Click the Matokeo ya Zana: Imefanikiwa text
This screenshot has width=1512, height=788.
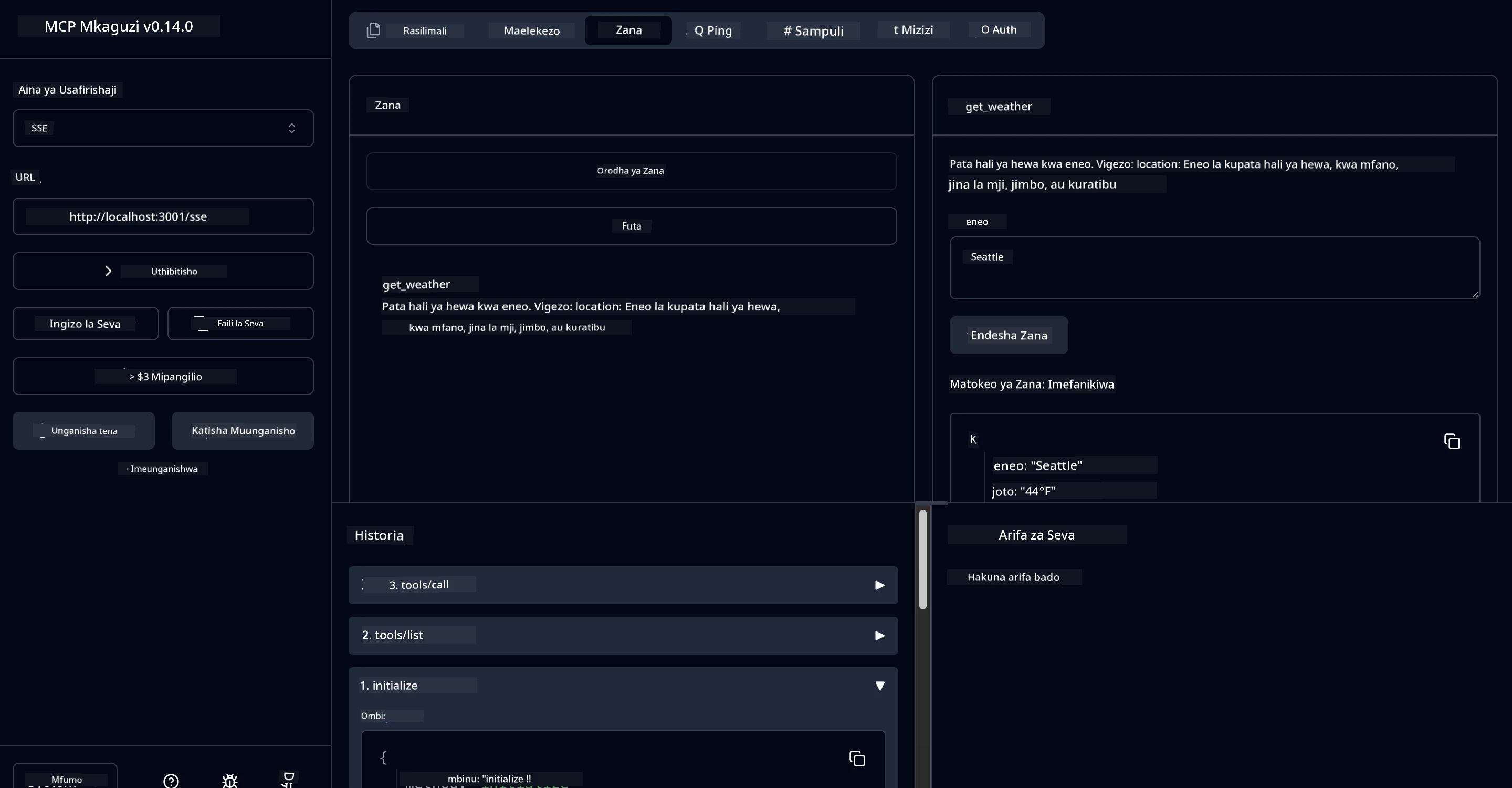(x=1031, y=384)
